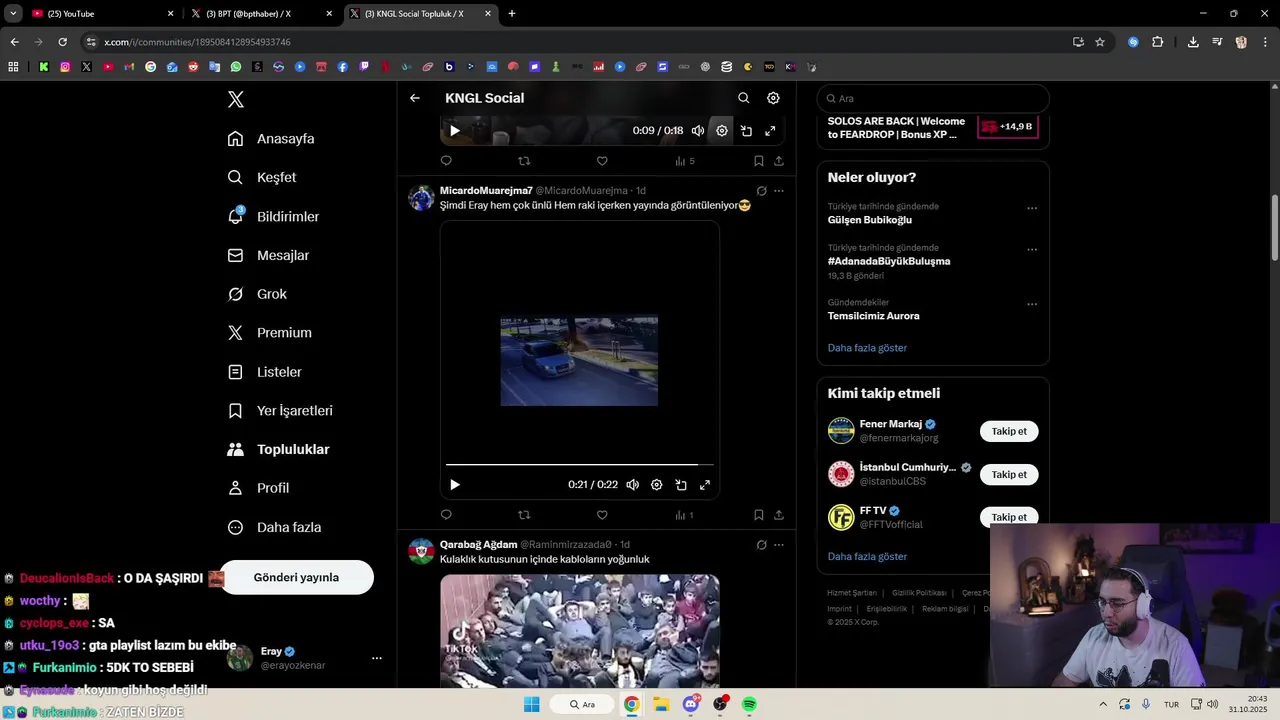
Task: Show more trends Daha fazla göster
Action: [867, 348]
